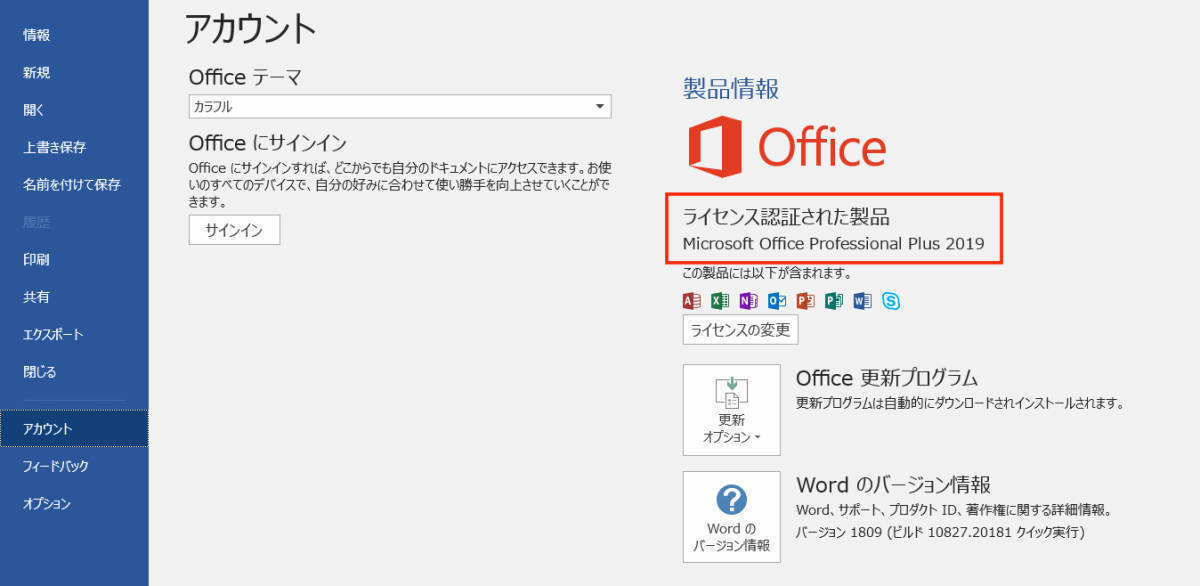This screenshot has height=586, width=1200.
Task: Click the PowerPoint app icon
Action: coord(805,301)
